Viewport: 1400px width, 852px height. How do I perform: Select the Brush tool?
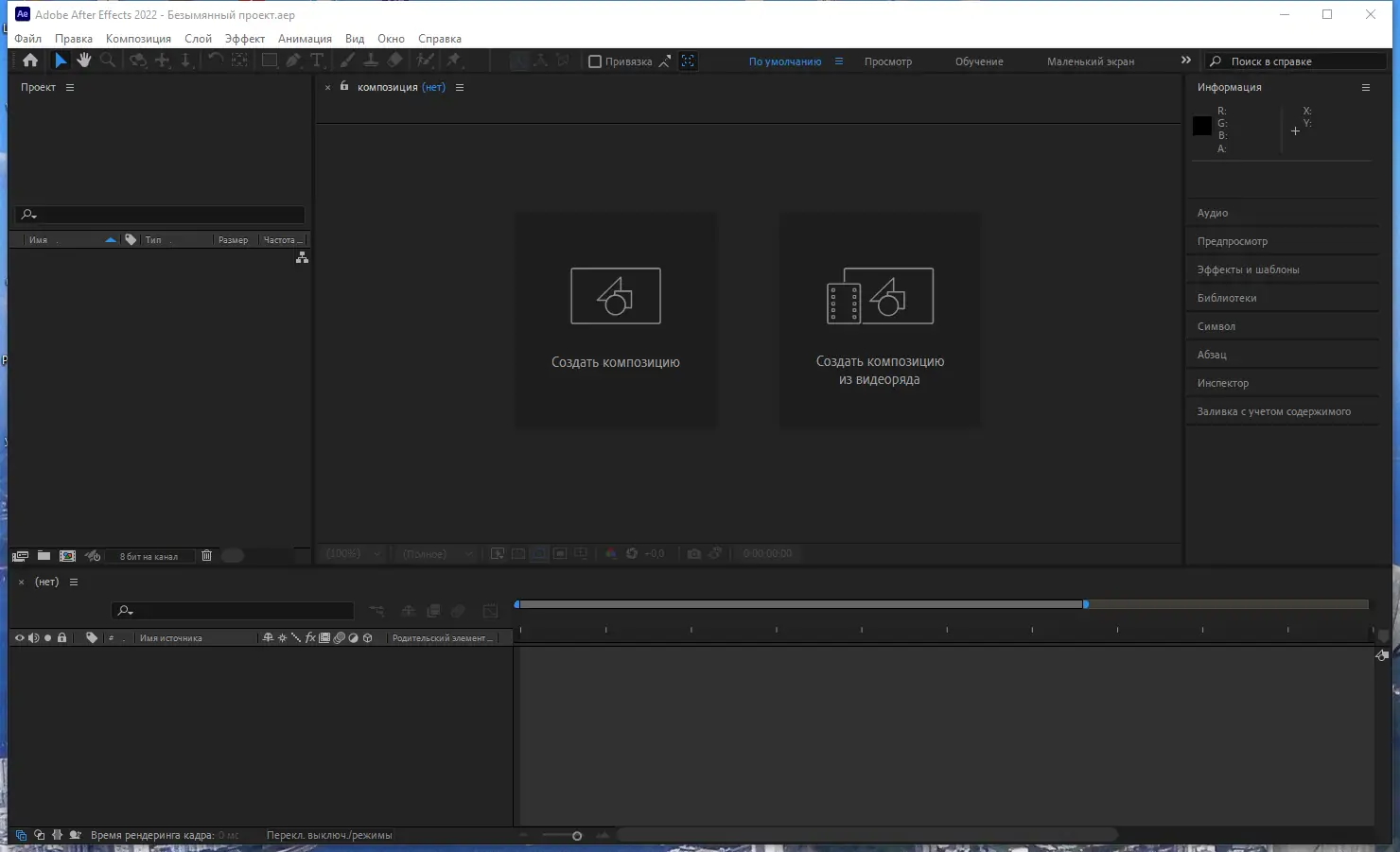click(x=347, y=61)
